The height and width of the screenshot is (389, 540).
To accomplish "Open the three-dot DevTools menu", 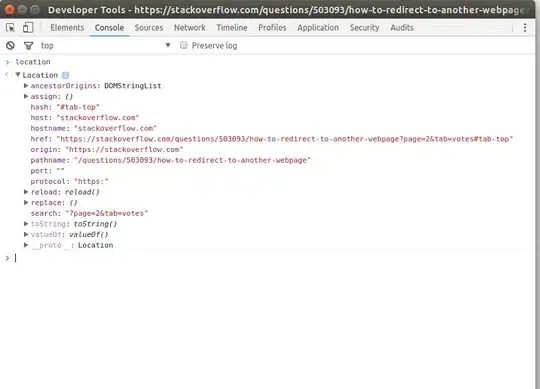I will click(x=525, y=28).
